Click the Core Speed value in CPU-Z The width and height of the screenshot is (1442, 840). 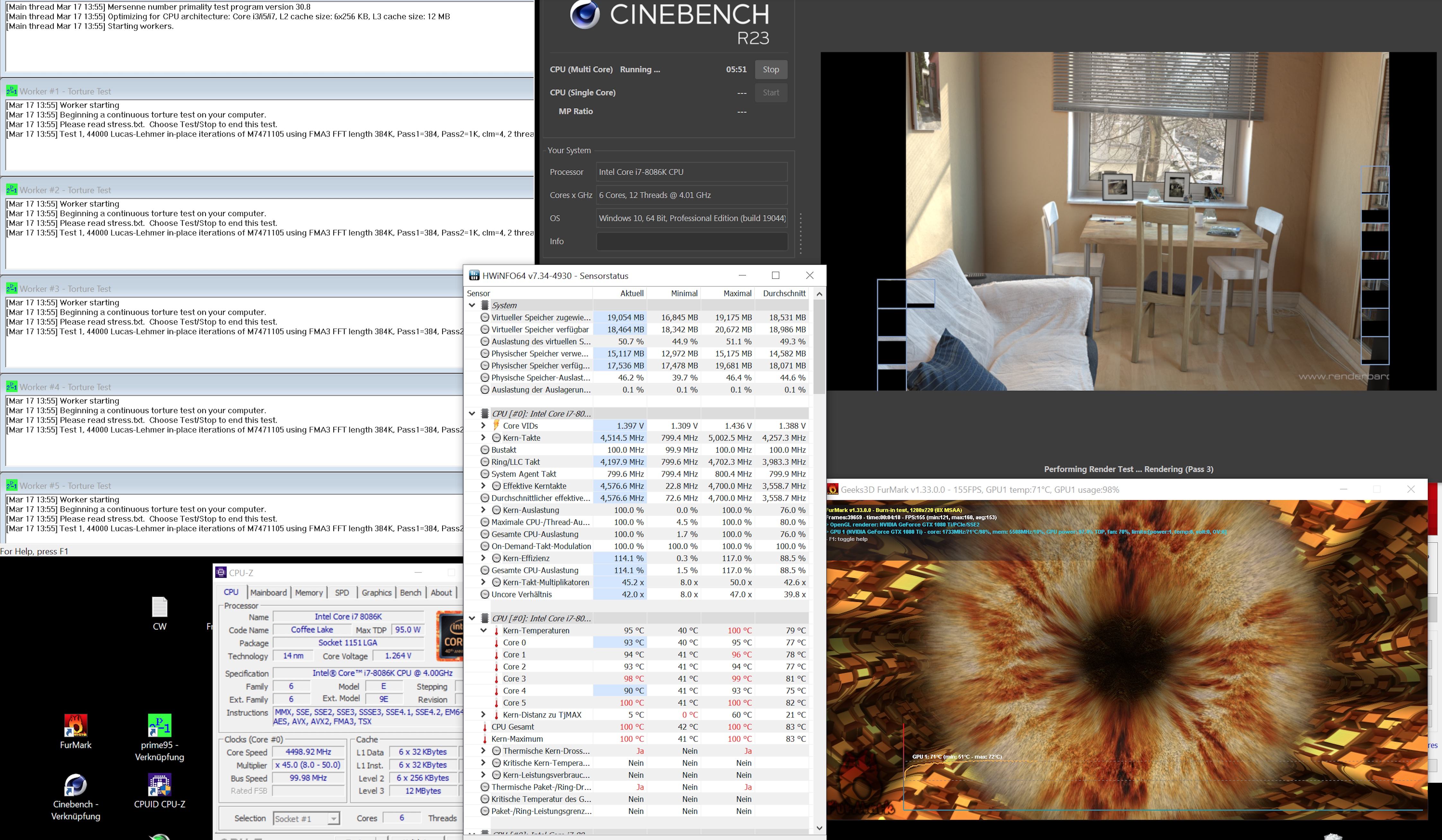tap(308, 752)
